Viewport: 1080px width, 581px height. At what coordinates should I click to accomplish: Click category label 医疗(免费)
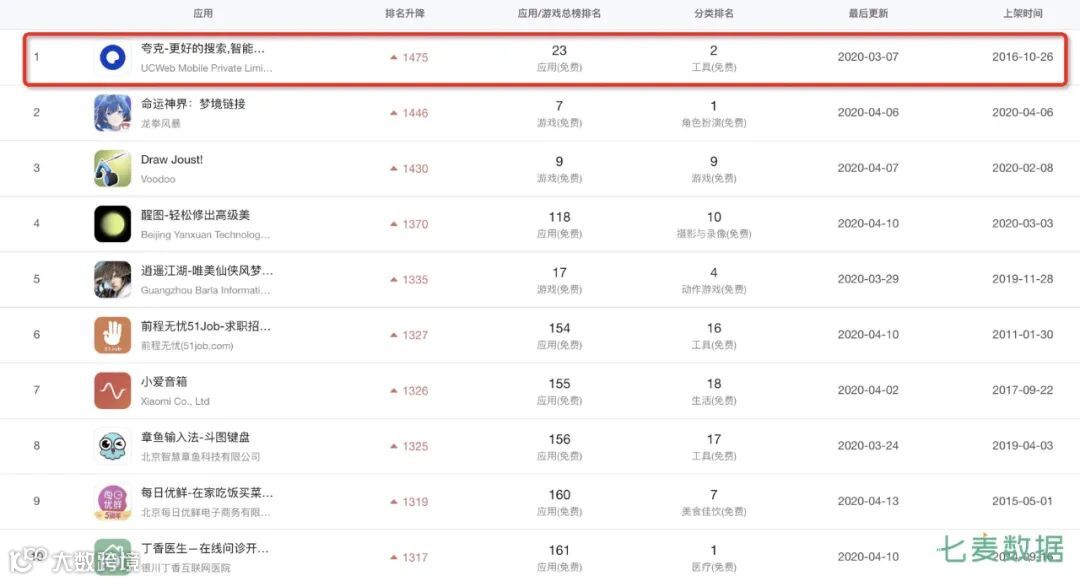(x=714, y=567)
